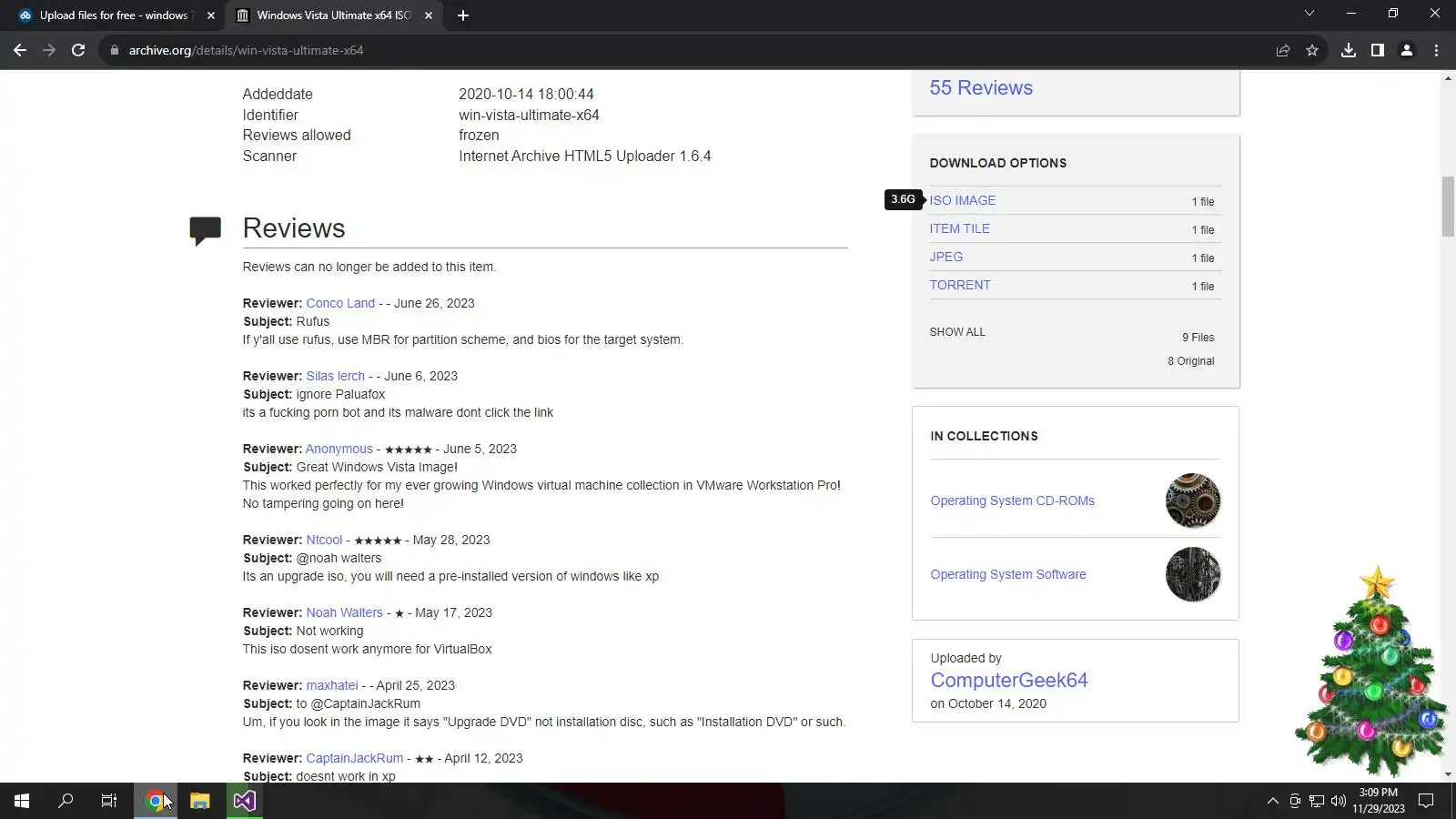Click the page vertical scrollbar thumb
The height and width of the screenshot is (819, 1456).
[1448, 207]
